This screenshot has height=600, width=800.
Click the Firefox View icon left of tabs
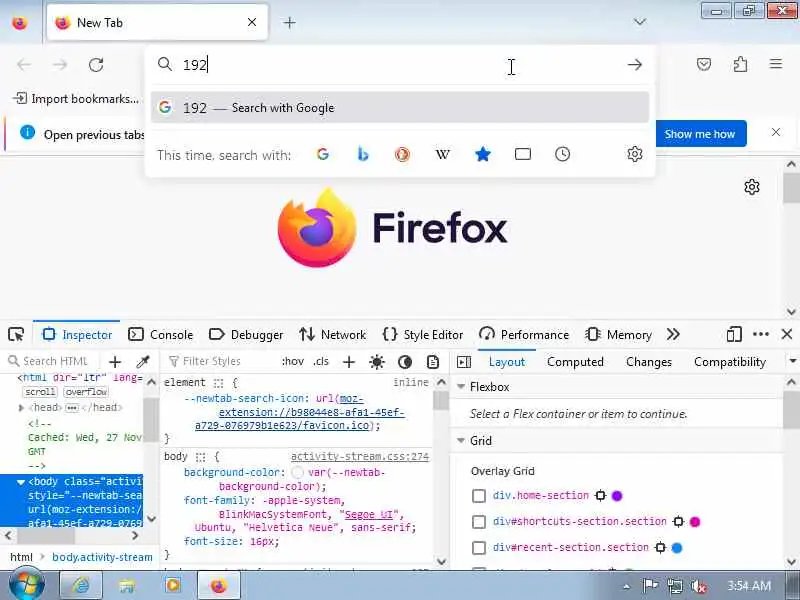(x=19, y=22)
